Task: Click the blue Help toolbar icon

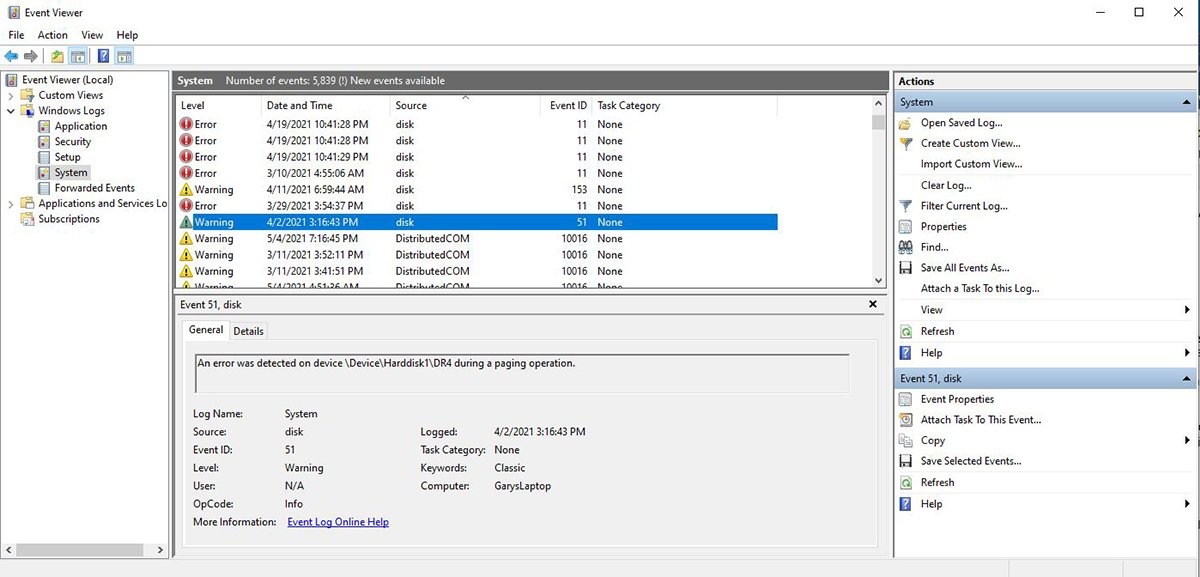Action: click(x=103, y=56)
